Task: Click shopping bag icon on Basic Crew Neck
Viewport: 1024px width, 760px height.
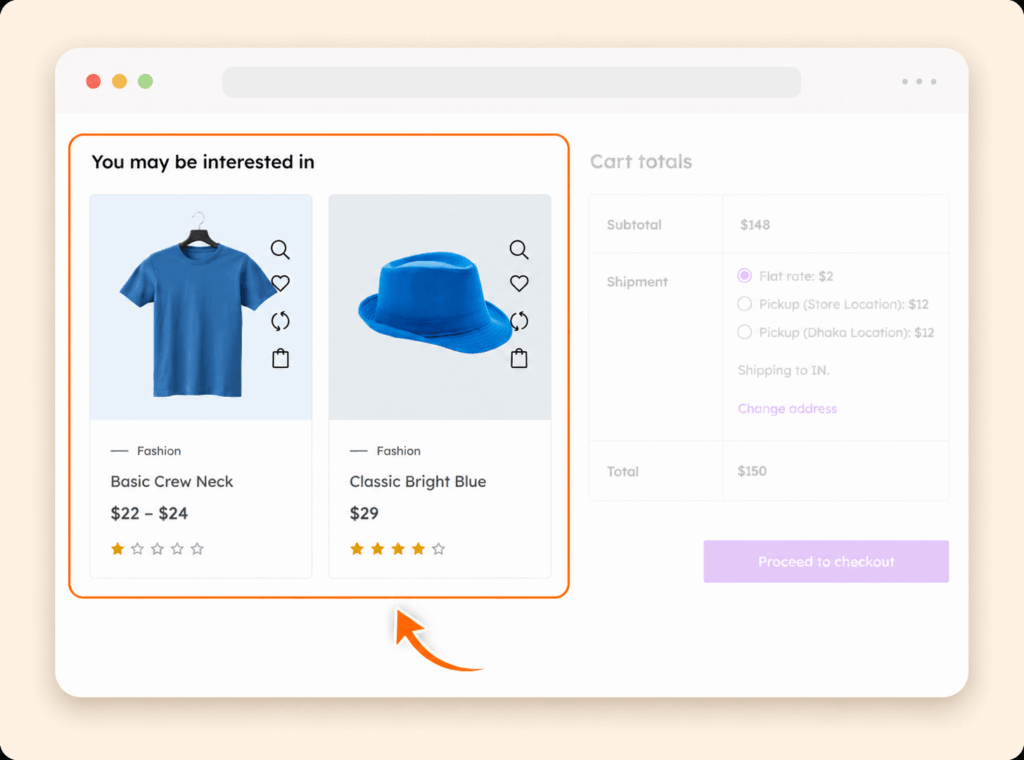Action: point(280,358)
